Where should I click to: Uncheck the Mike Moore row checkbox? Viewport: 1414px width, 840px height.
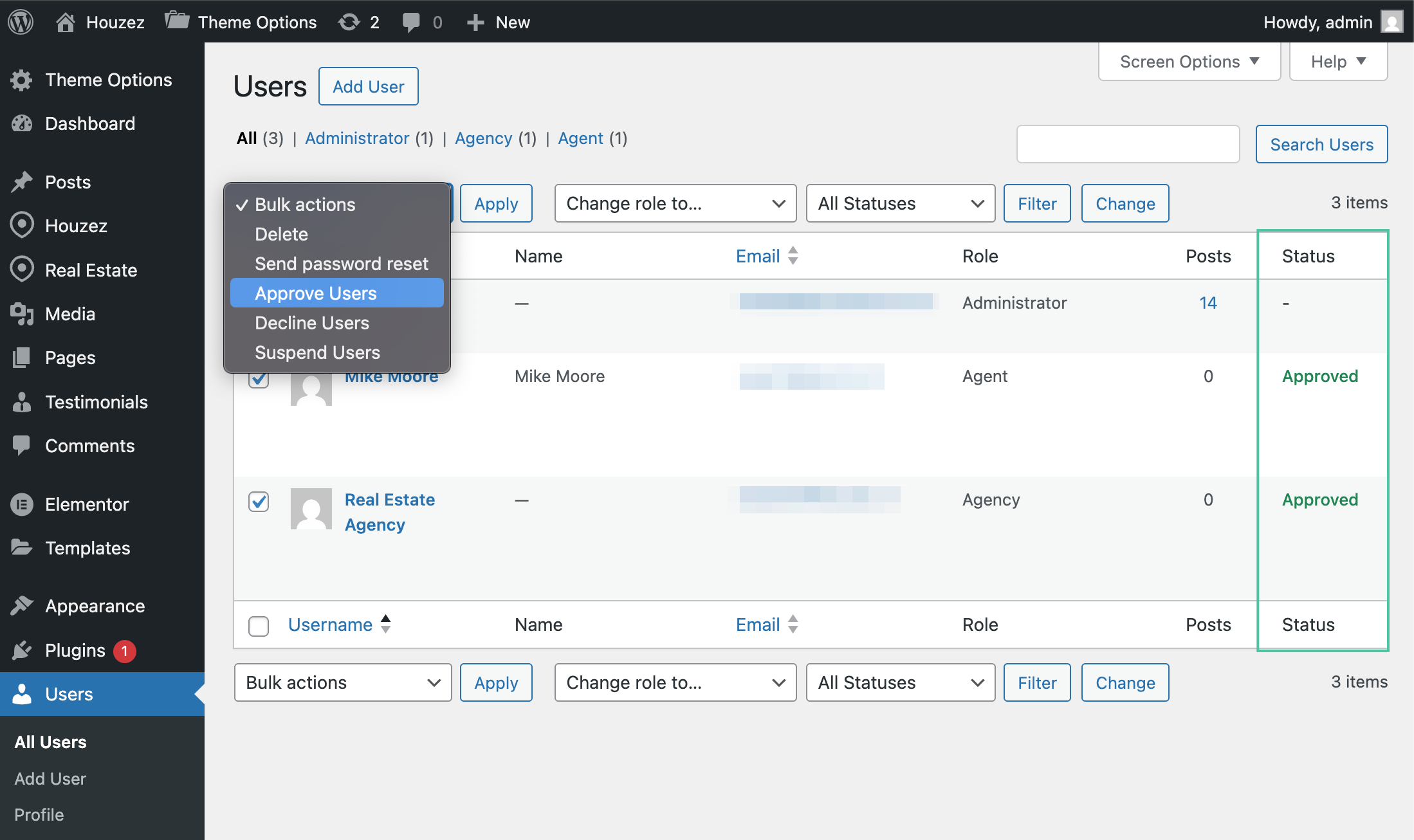[x=259, y=379]
